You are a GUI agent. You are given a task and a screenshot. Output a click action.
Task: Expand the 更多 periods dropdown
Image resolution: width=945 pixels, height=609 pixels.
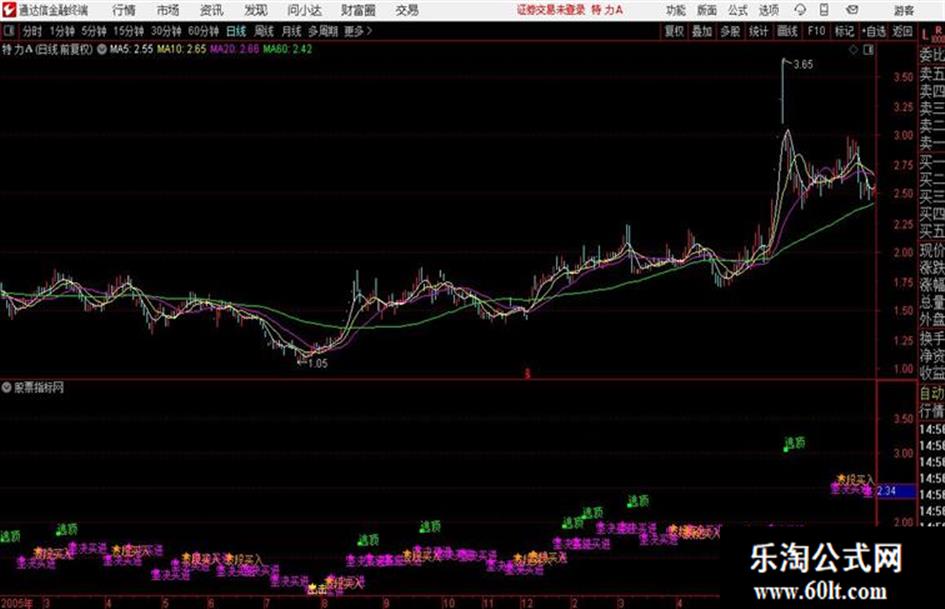[x=358, y=31]
